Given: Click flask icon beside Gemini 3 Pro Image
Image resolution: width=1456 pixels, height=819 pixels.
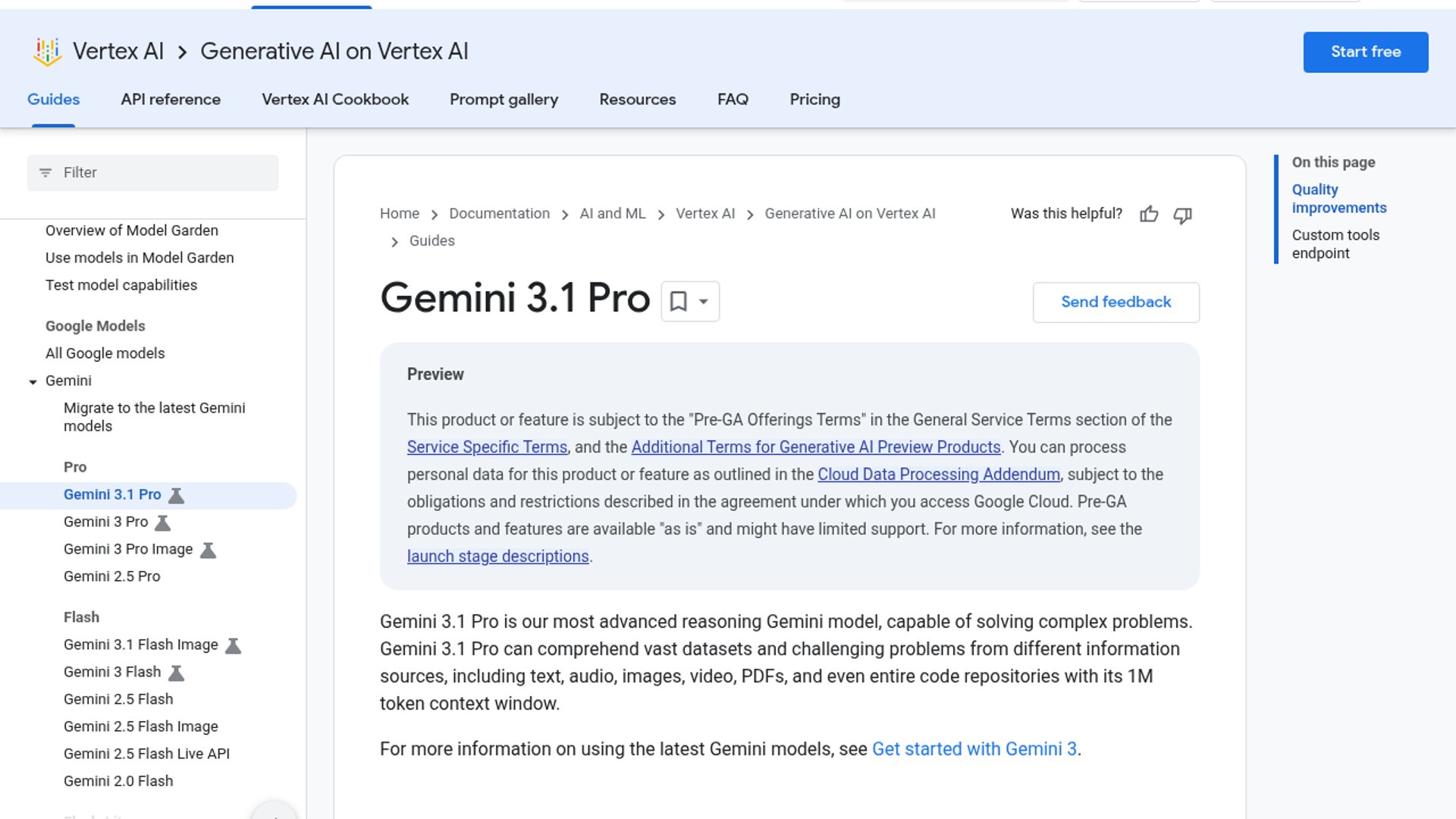Looking at the screenshot, I should tap(208, 550).
